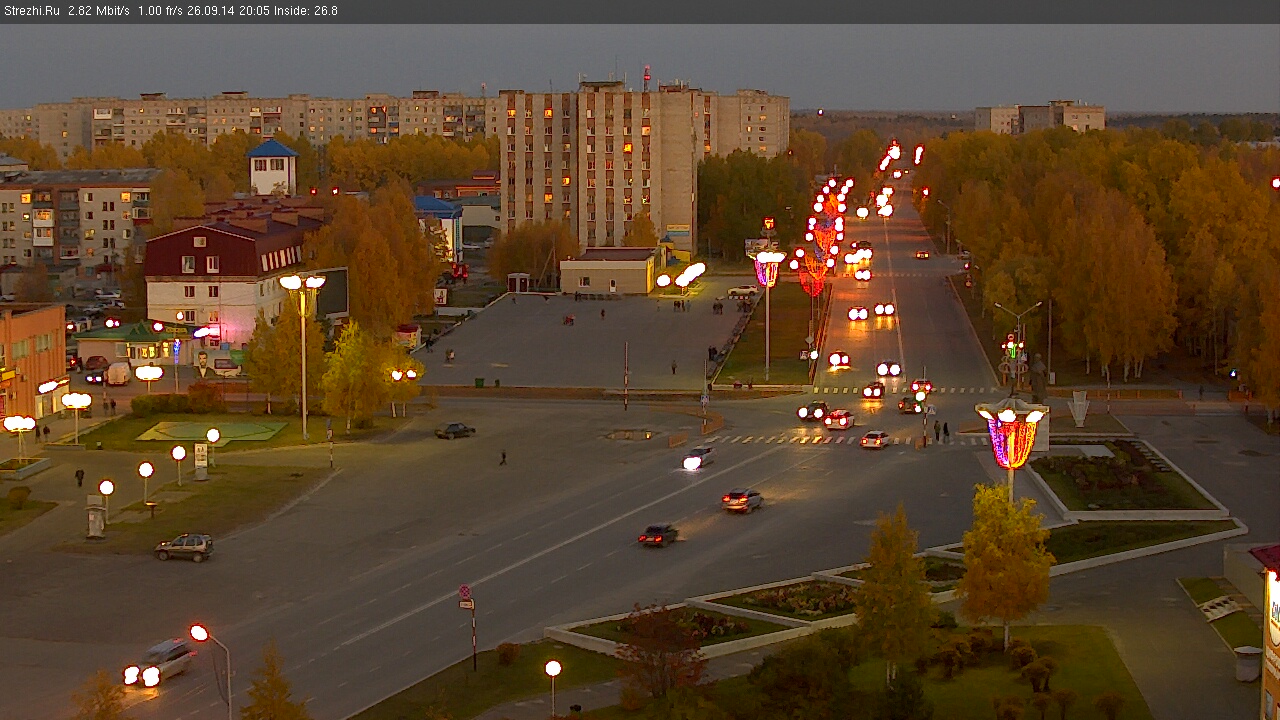Select the 2.82 Mbit/s bitrate readout
Image resolution: width=1280 pixels, height=720 pixels.
coord(99,11)
